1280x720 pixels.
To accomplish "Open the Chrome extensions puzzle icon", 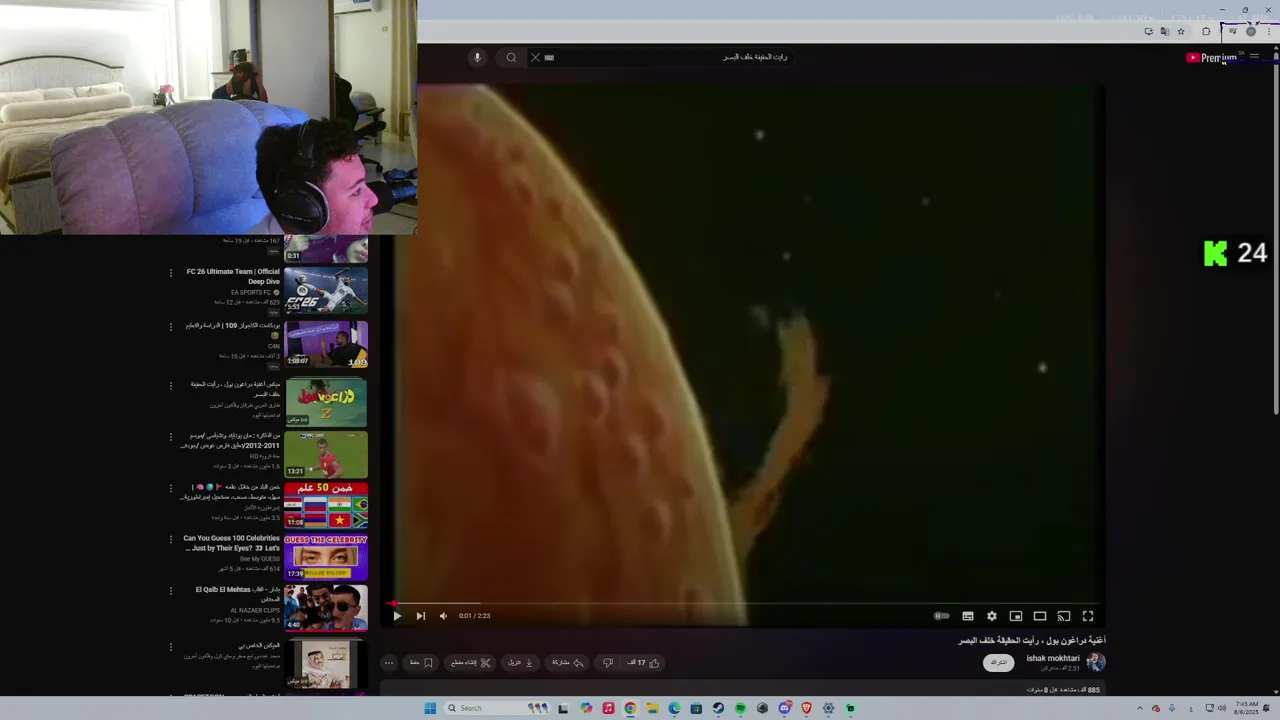I will (x=1206, y=31).
